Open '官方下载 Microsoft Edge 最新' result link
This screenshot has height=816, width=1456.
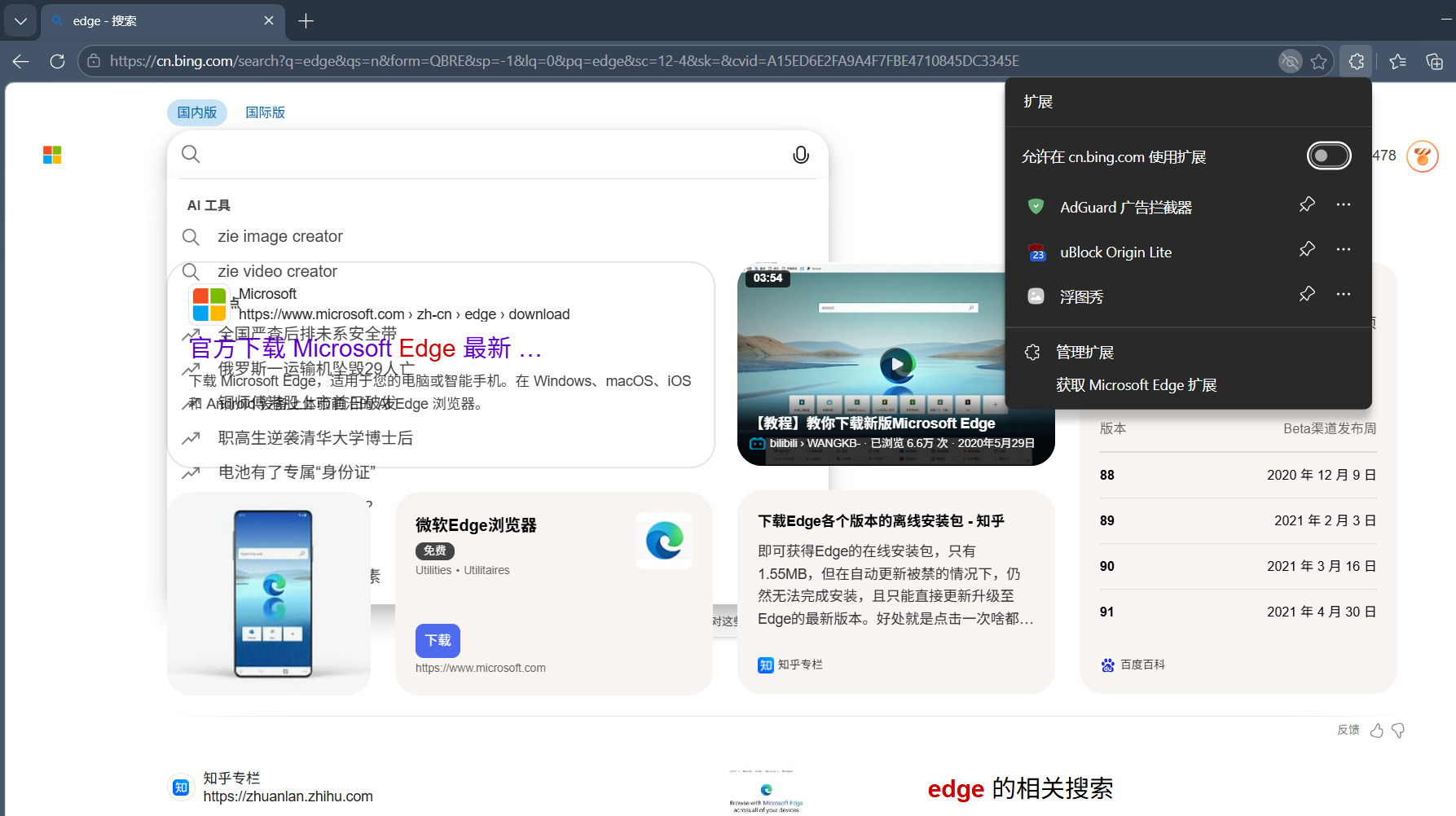pos(366,349)
